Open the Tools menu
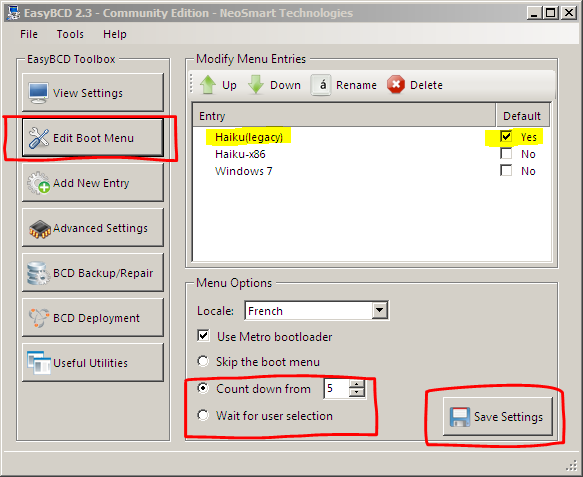Image resolution: width=583 pixels, height=477 pixels. click(70, 34)
